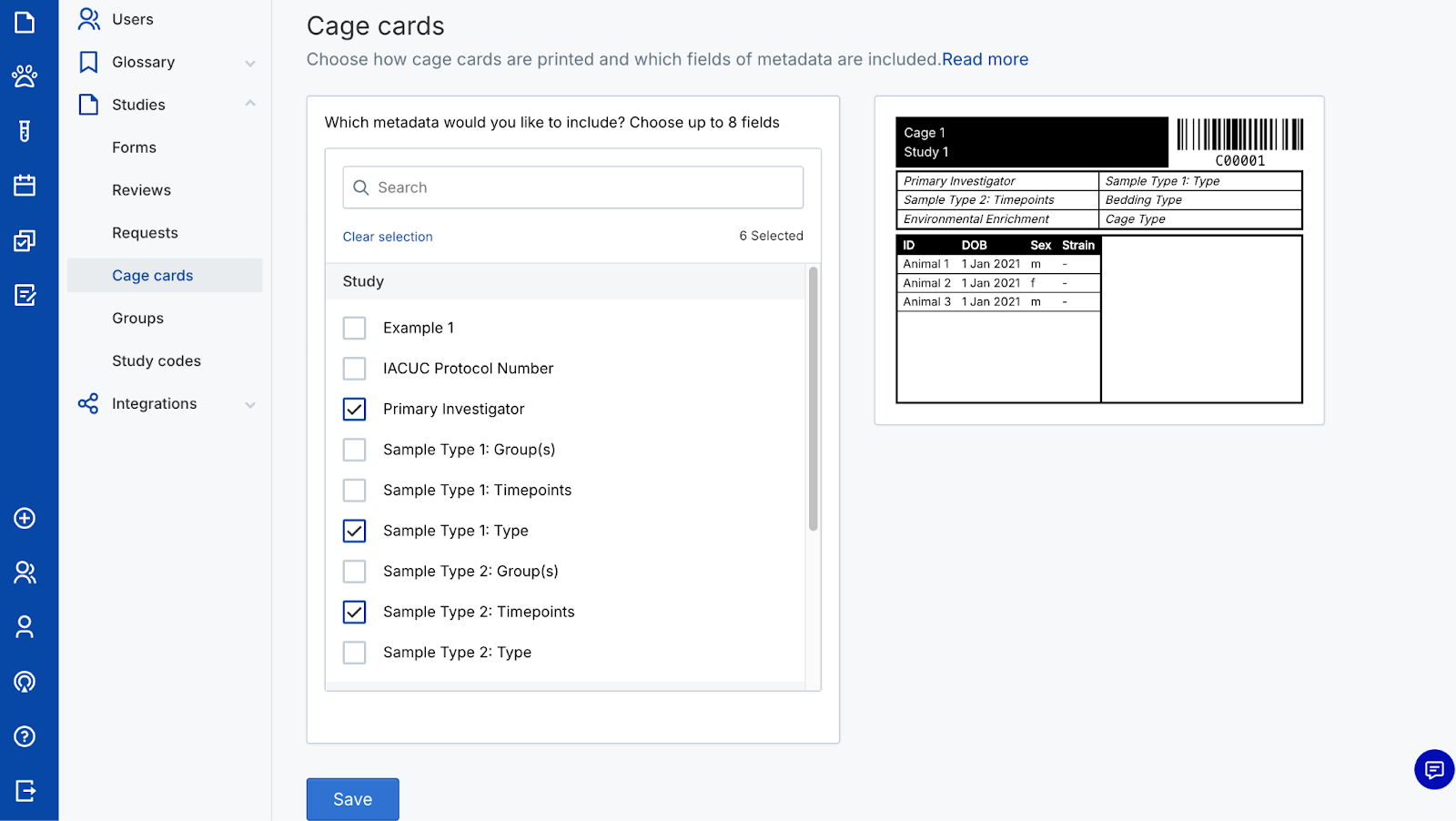The image size is (1456, 821).
Task: Click the edit note icon in rail
Action: point(25,295)
